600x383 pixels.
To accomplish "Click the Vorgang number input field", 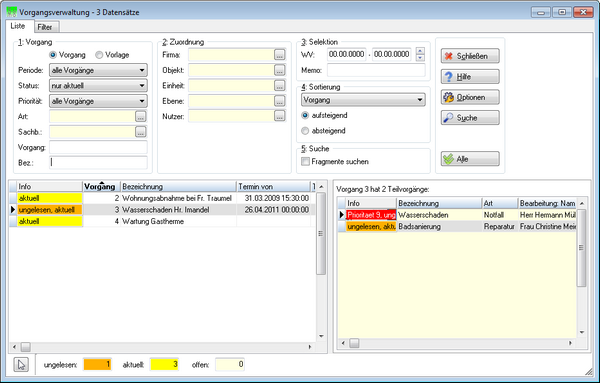I will 98,147.
